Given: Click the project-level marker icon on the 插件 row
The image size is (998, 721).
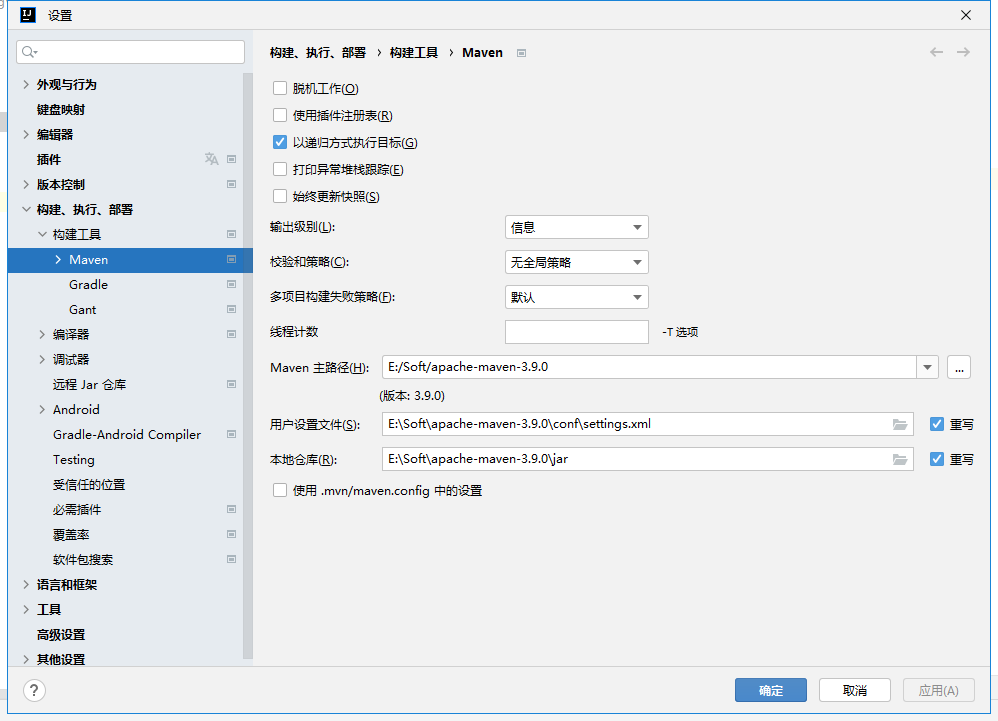Looking at the screenshot, I should [x=232, y=159].
